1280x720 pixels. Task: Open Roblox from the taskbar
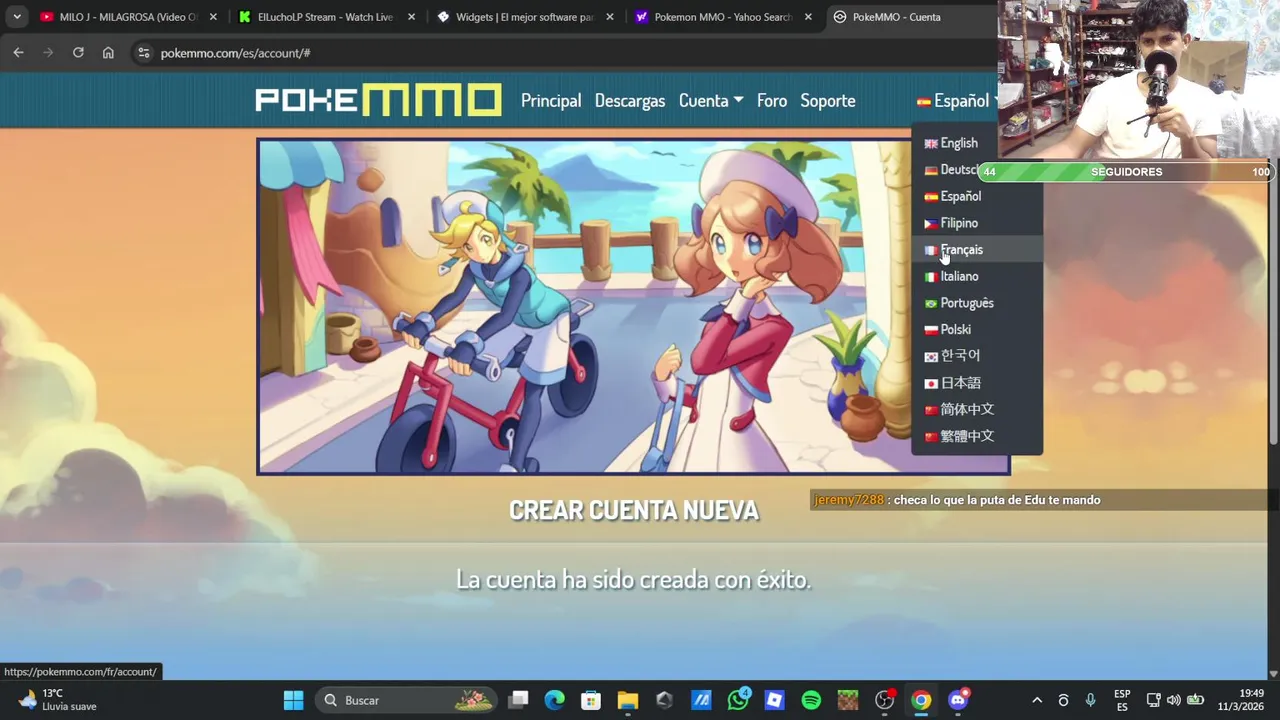(774, 700)
